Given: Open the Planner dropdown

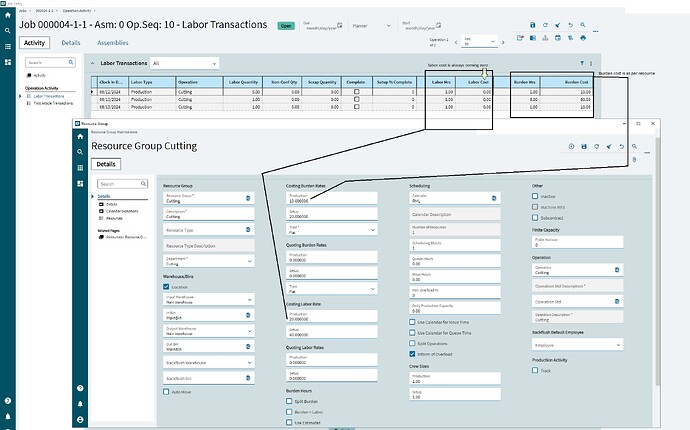Looking at the screenshot, I should tap(371, 26).
